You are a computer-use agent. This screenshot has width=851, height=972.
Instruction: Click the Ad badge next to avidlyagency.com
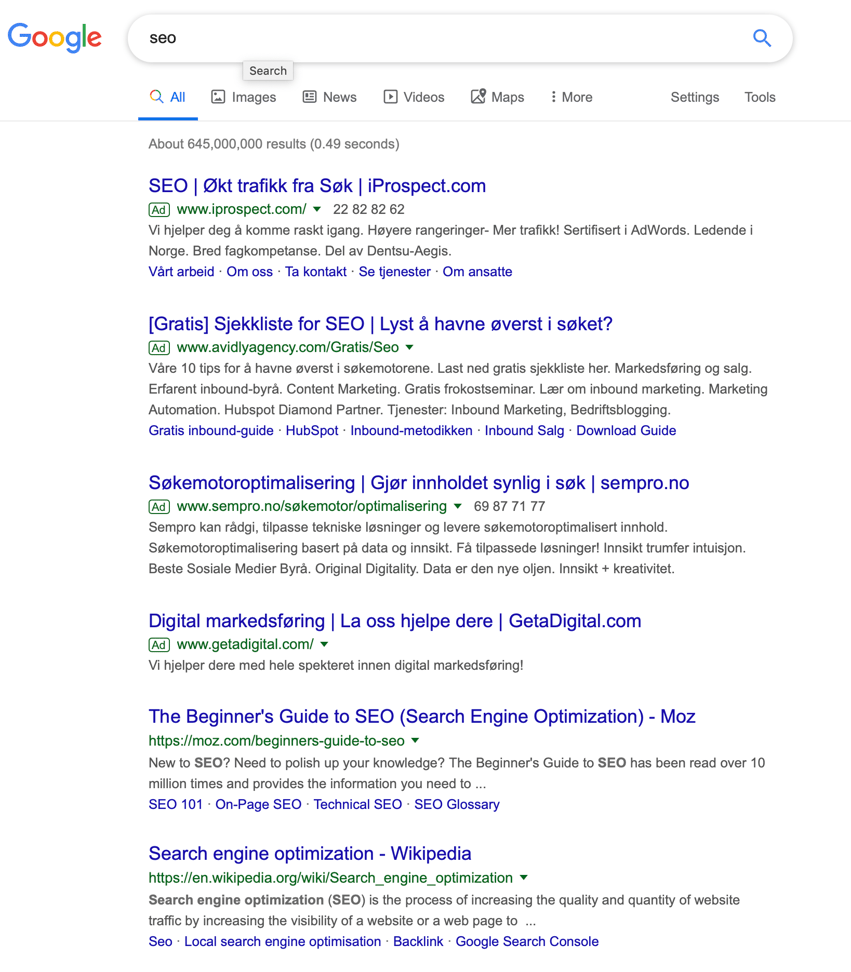(x=159, y=348)
